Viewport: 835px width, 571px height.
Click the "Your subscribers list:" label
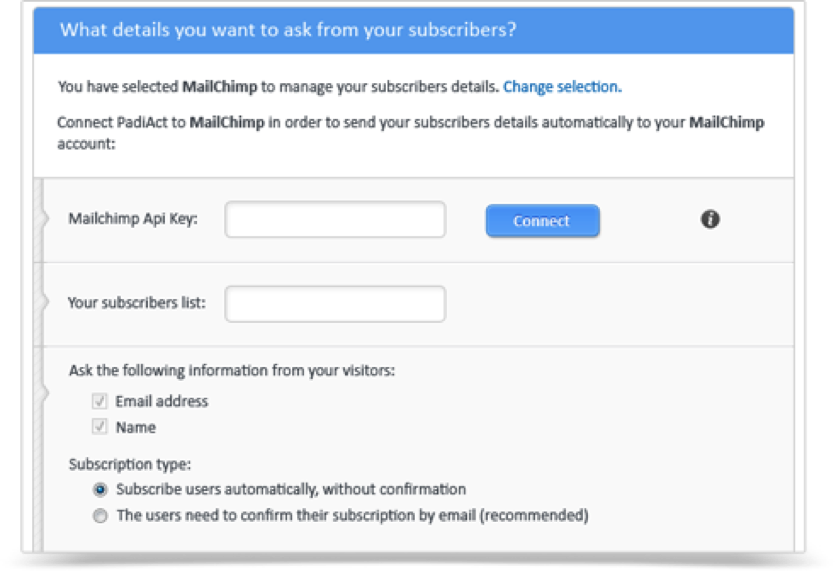[x=136, y=303]
